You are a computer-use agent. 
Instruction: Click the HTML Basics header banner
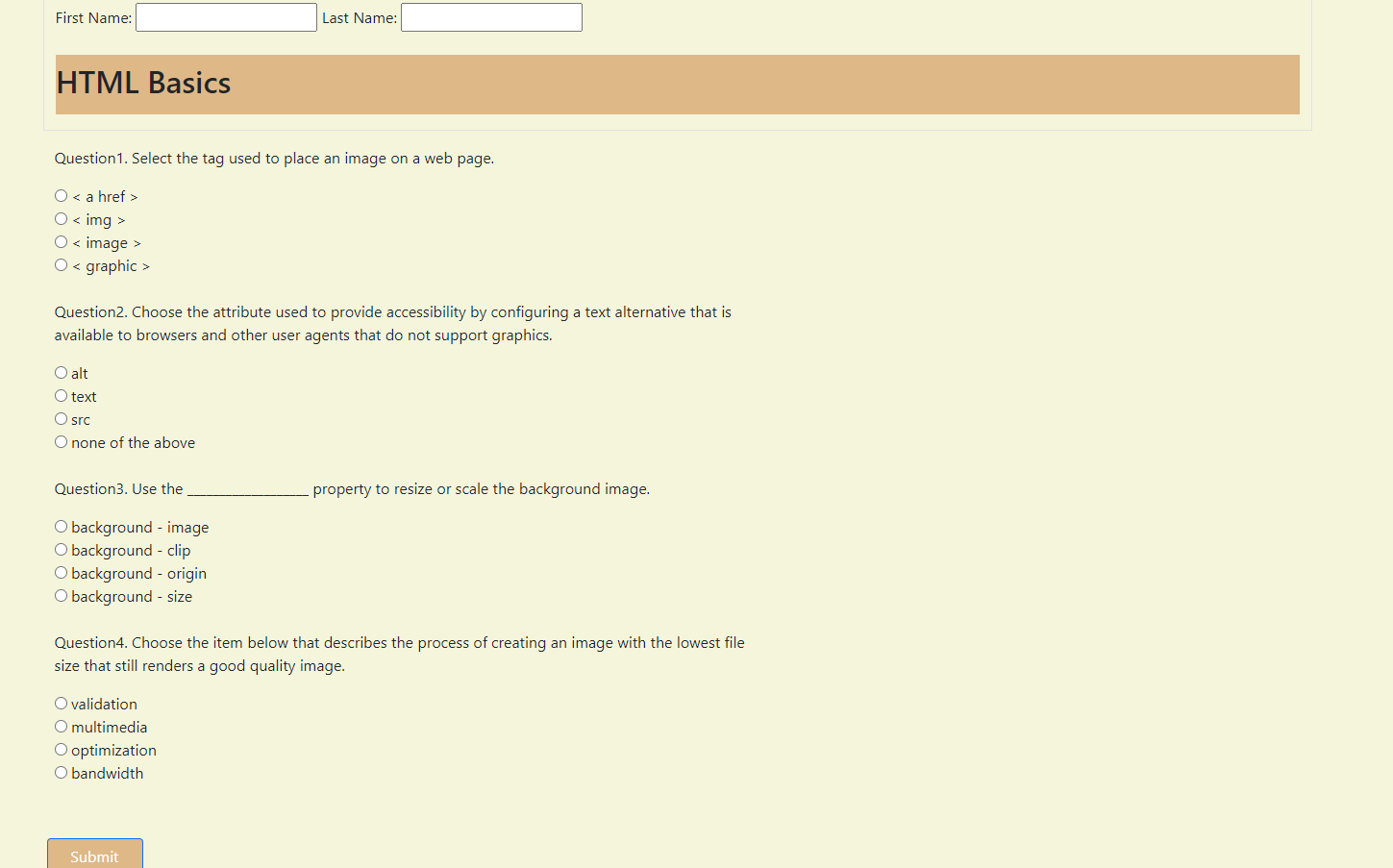(x=676, y=84)
